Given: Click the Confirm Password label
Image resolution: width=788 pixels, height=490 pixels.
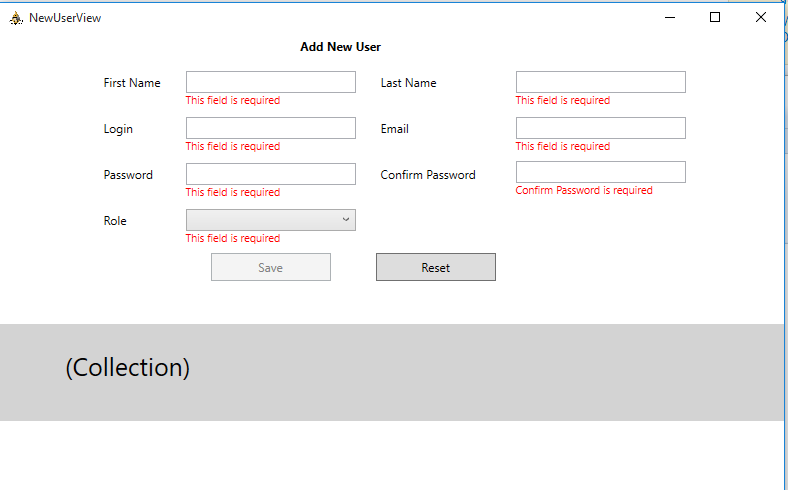Looking at the screenshot, I should tap(428, 175).
